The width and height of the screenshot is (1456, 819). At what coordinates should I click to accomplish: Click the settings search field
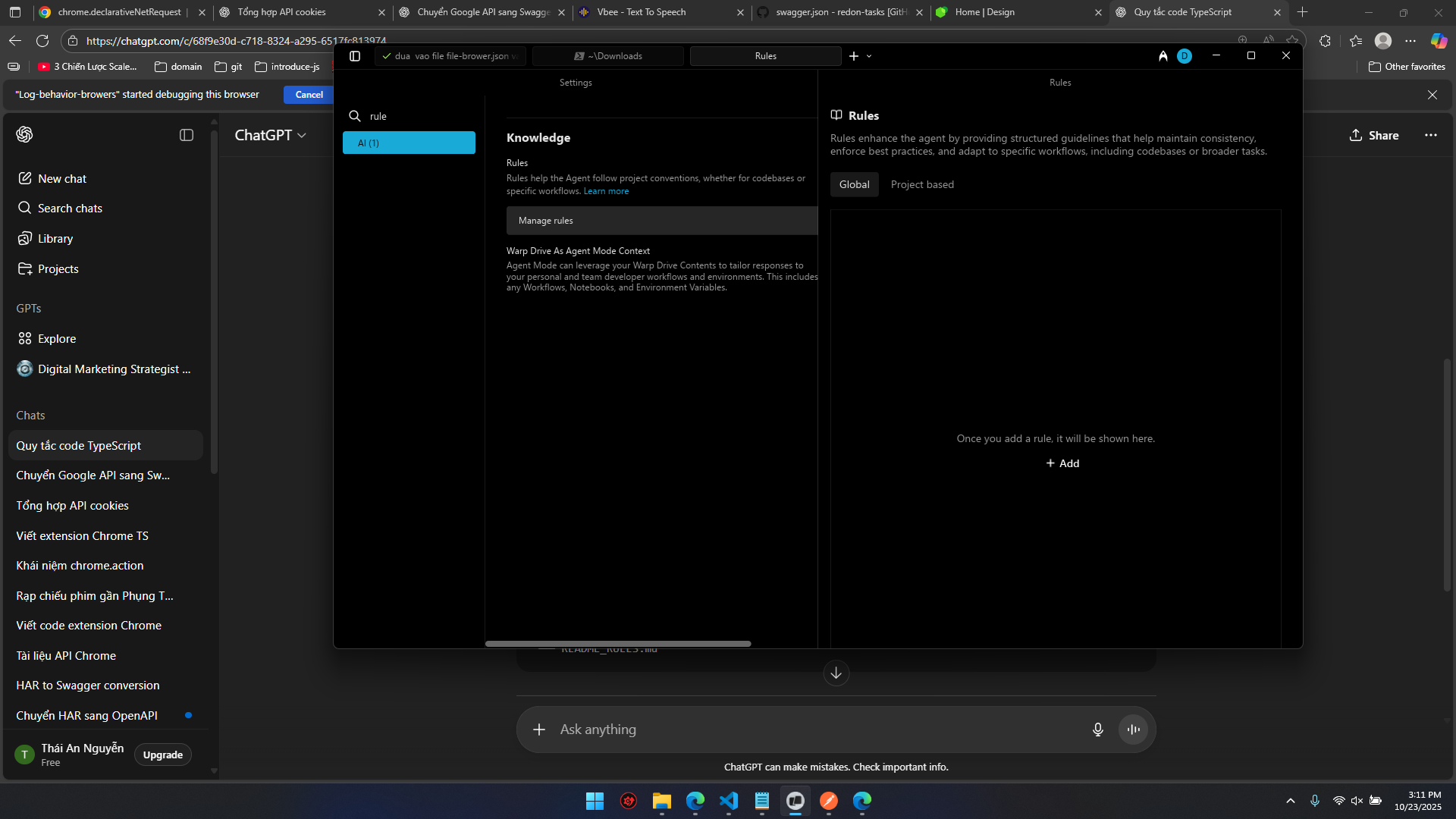(x=417, y=116)
